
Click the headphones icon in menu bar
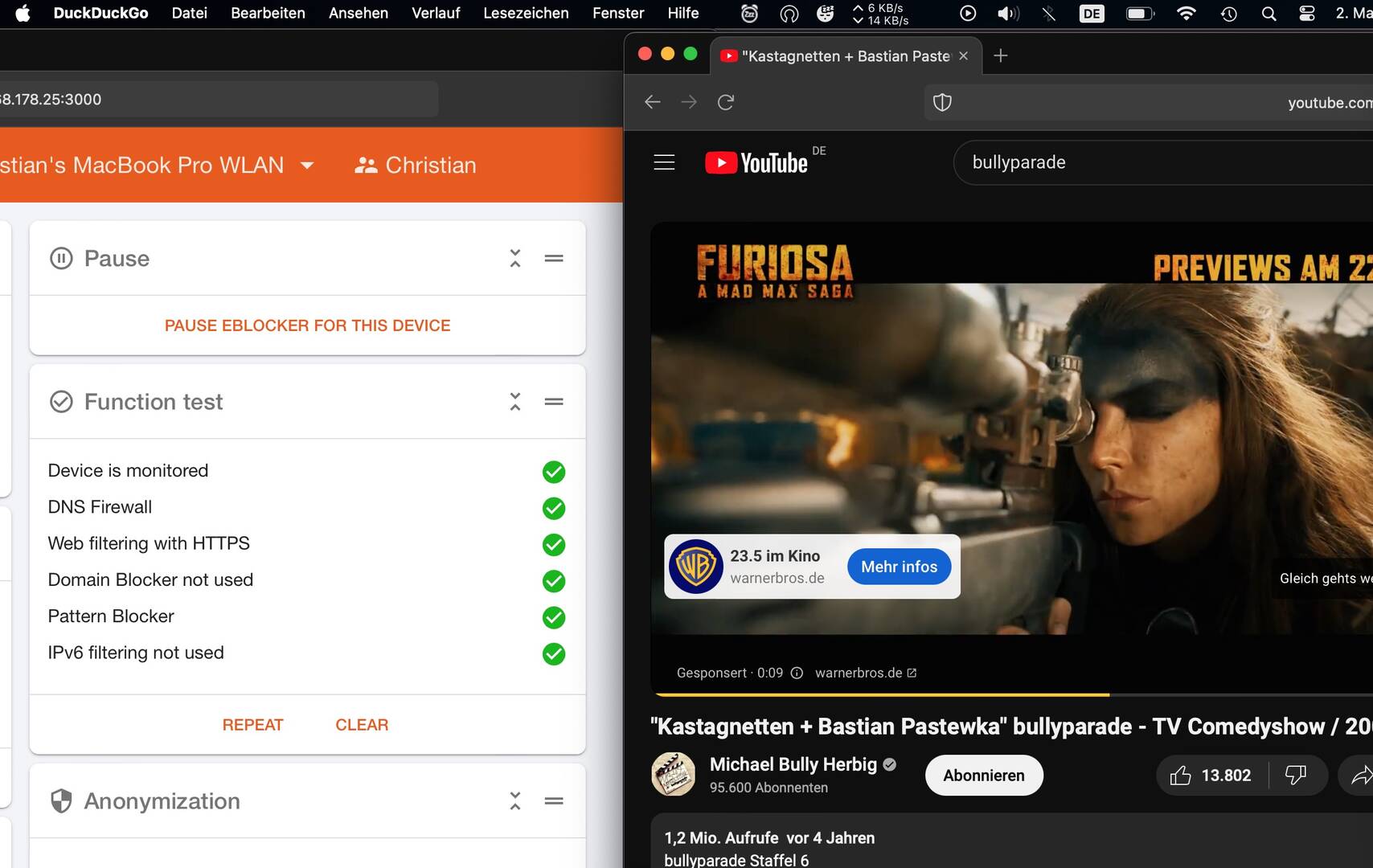(789, 14)
